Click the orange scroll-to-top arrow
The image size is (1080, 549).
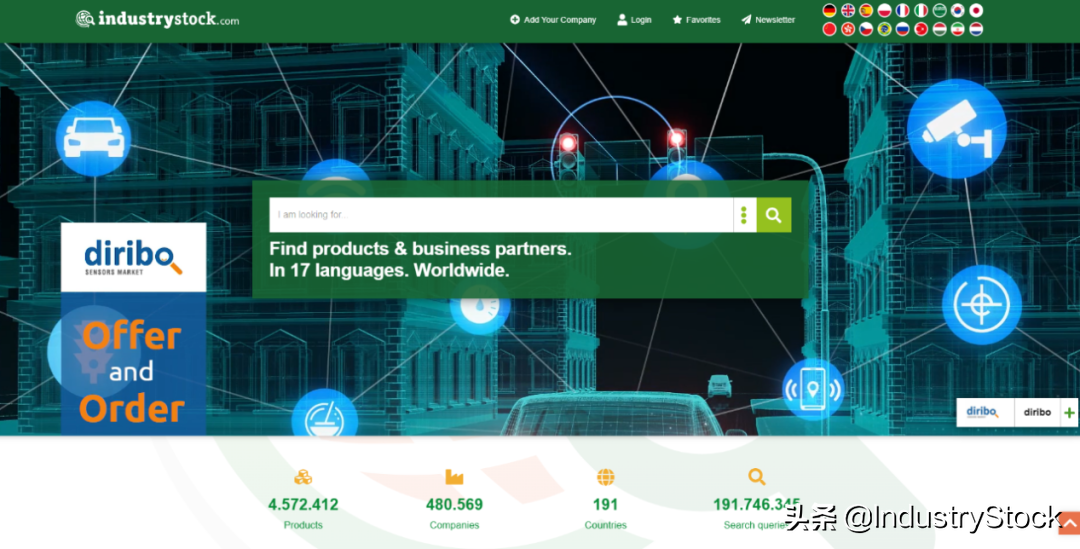tap(1070, 523)
